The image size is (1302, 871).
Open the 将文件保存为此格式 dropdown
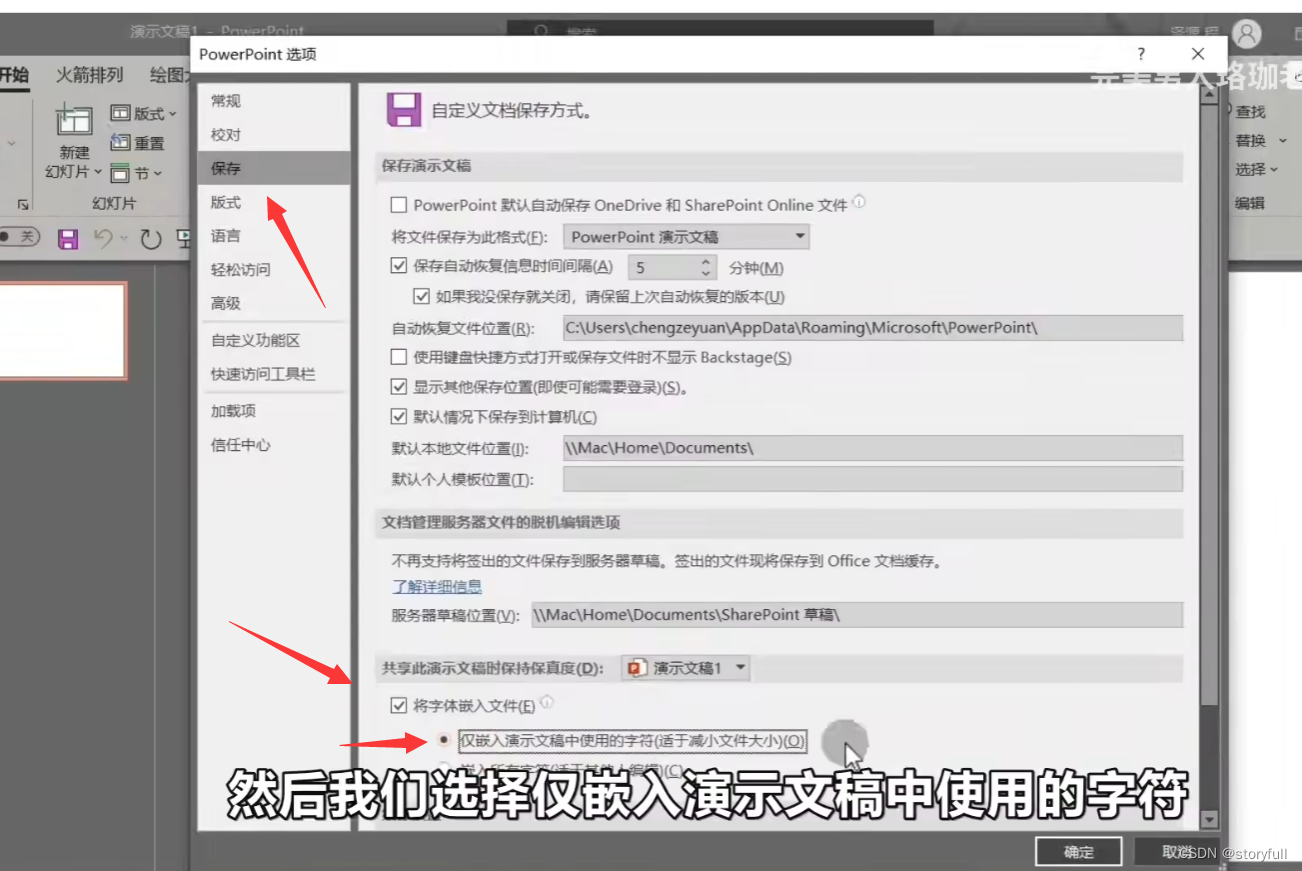[x=686, y=237]
